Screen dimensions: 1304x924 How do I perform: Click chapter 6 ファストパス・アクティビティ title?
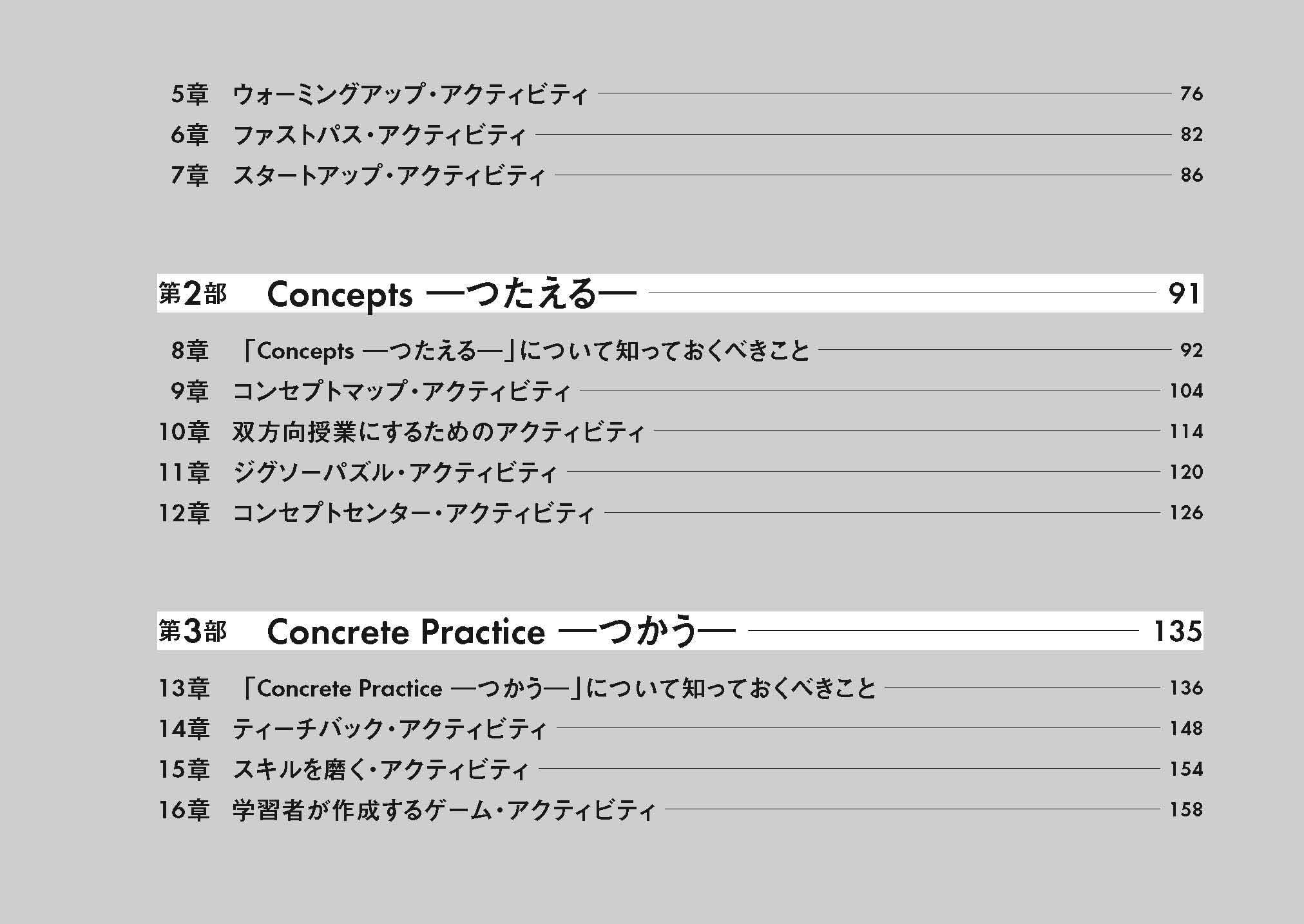[379, 135]
